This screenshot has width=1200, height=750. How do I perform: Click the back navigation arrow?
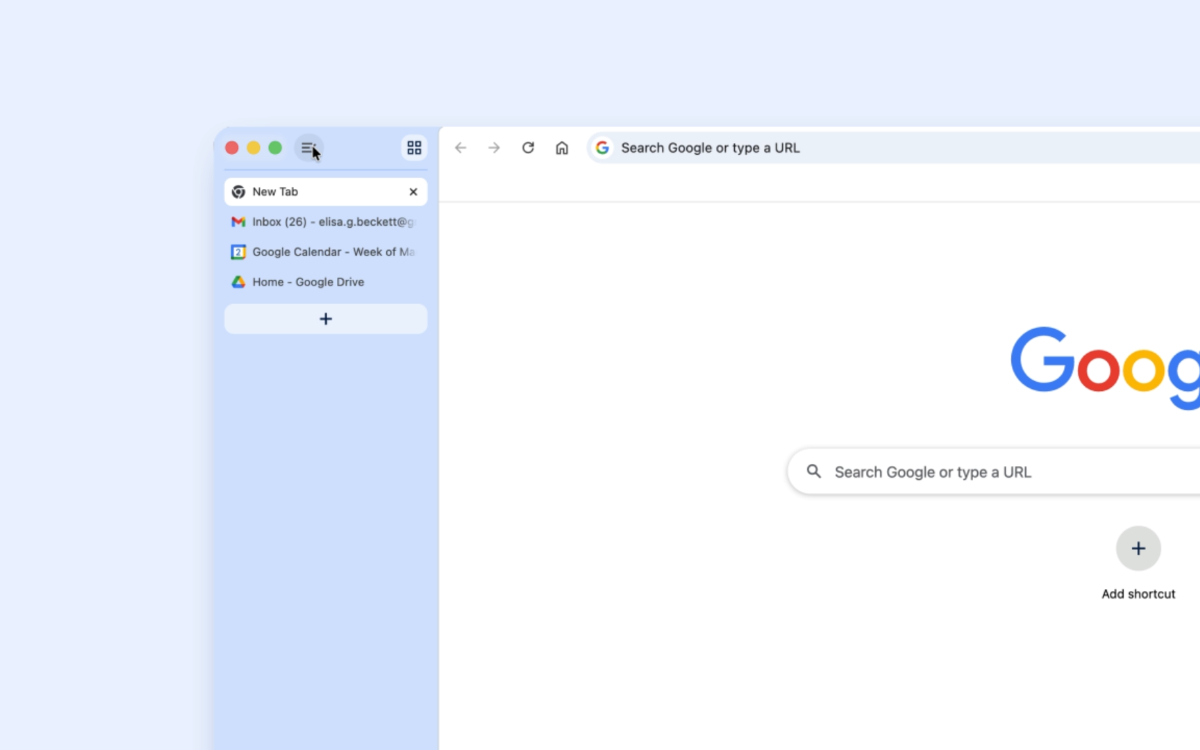460,147
